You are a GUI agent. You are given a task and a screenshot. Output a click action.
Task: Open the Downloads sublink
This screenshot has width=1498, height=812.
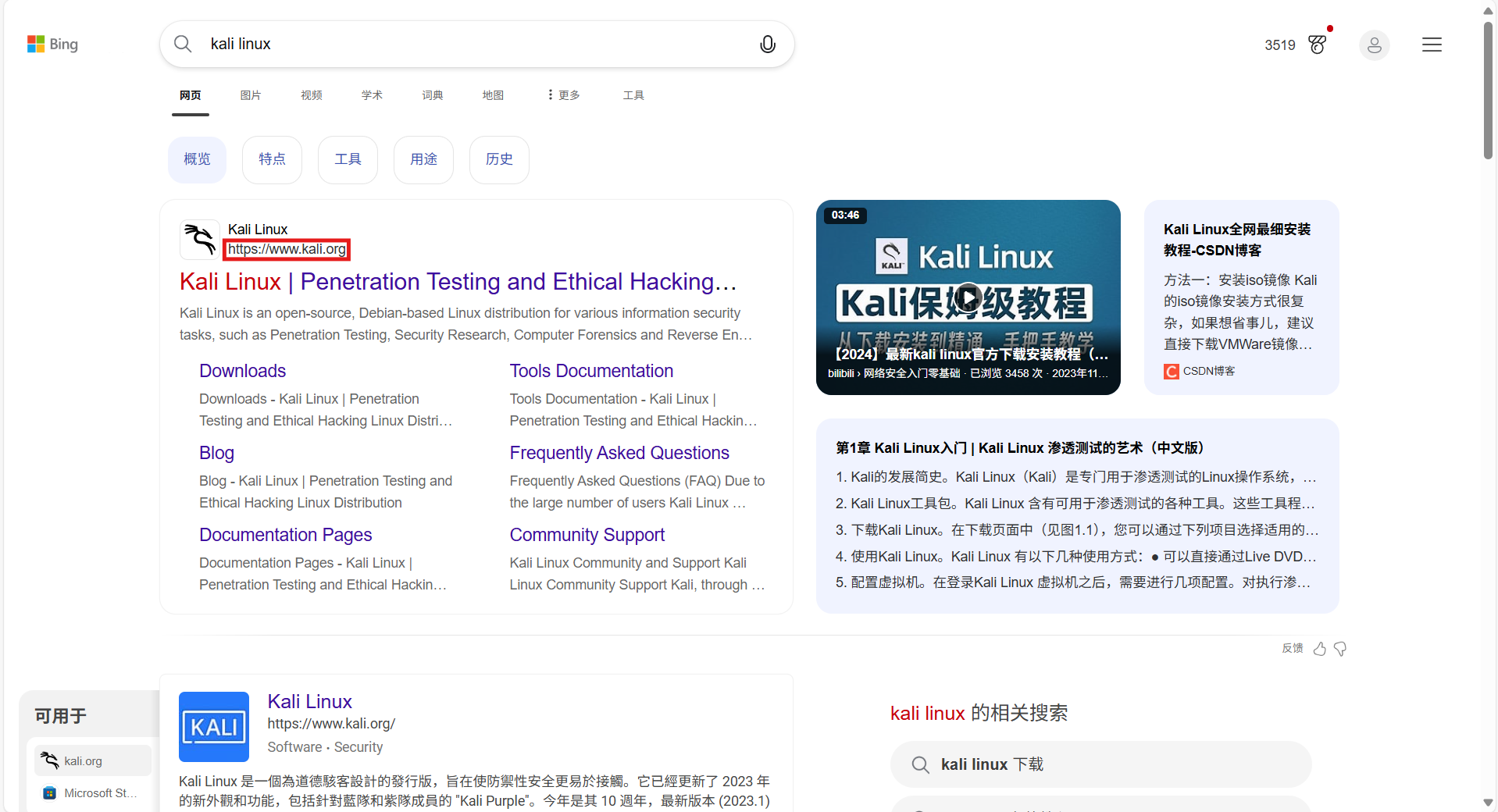click(242, 371)
